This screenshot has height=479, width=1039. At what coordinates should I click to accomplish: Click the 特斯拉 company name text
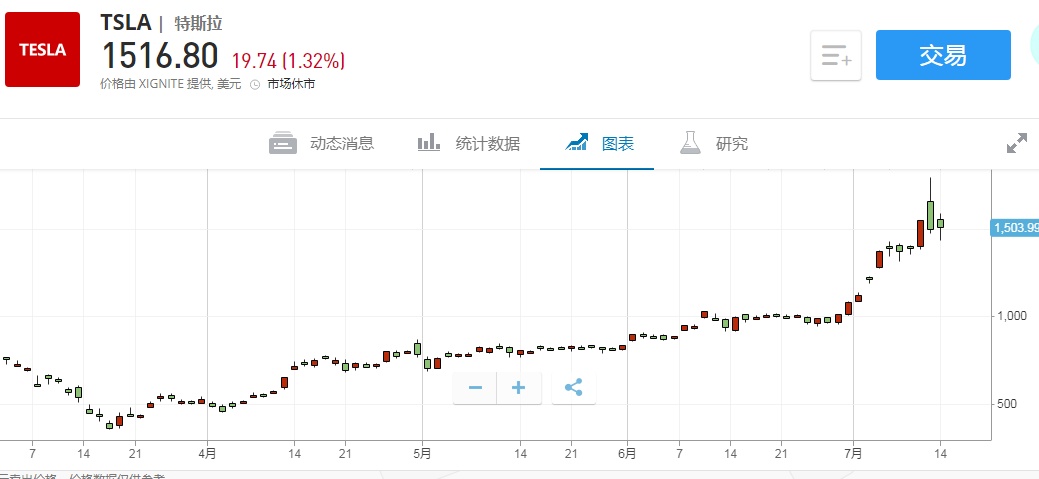[x=198, y=24]
